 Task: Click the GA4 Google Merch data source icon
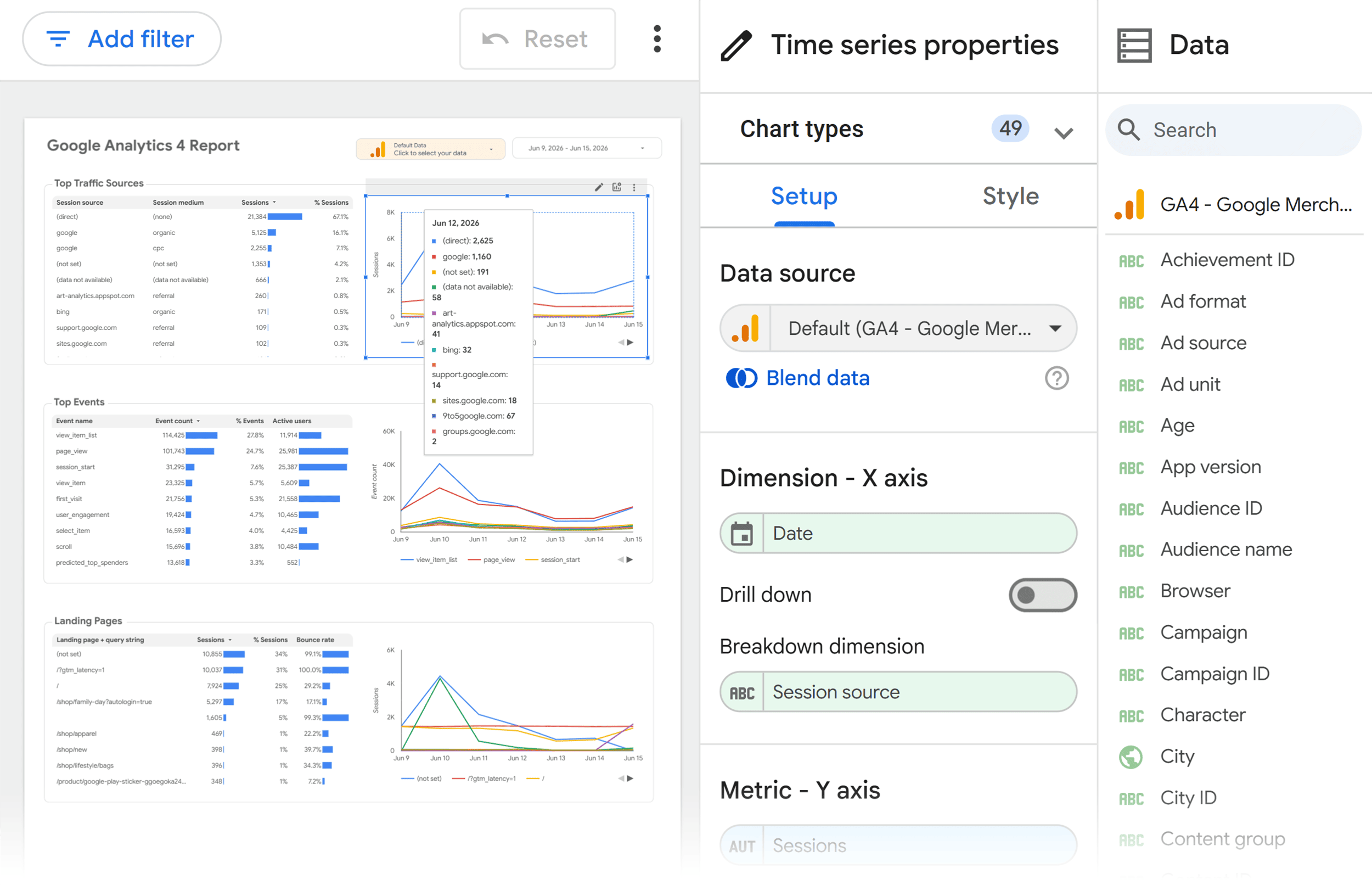[1129, 205]
